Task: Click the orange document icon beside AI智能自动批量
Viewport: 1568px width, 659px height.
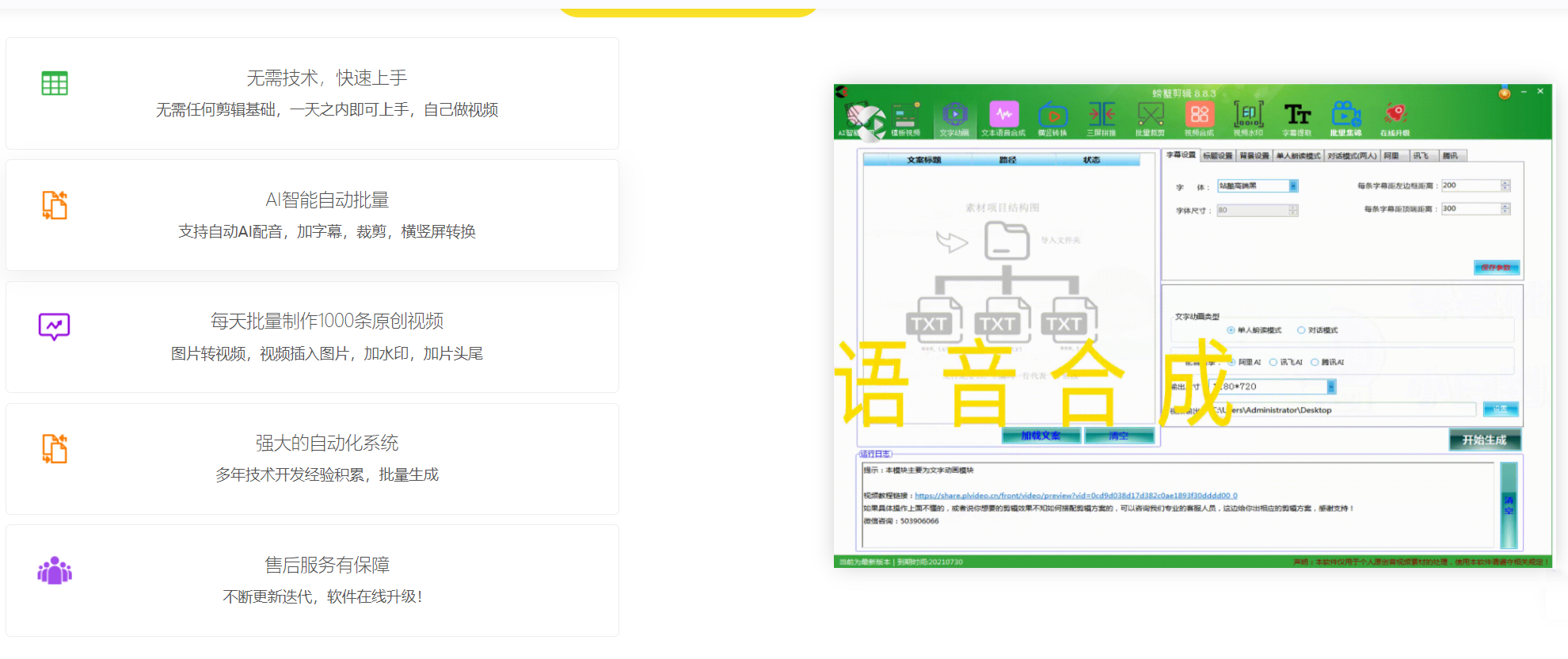Action: tap(55, 205)
